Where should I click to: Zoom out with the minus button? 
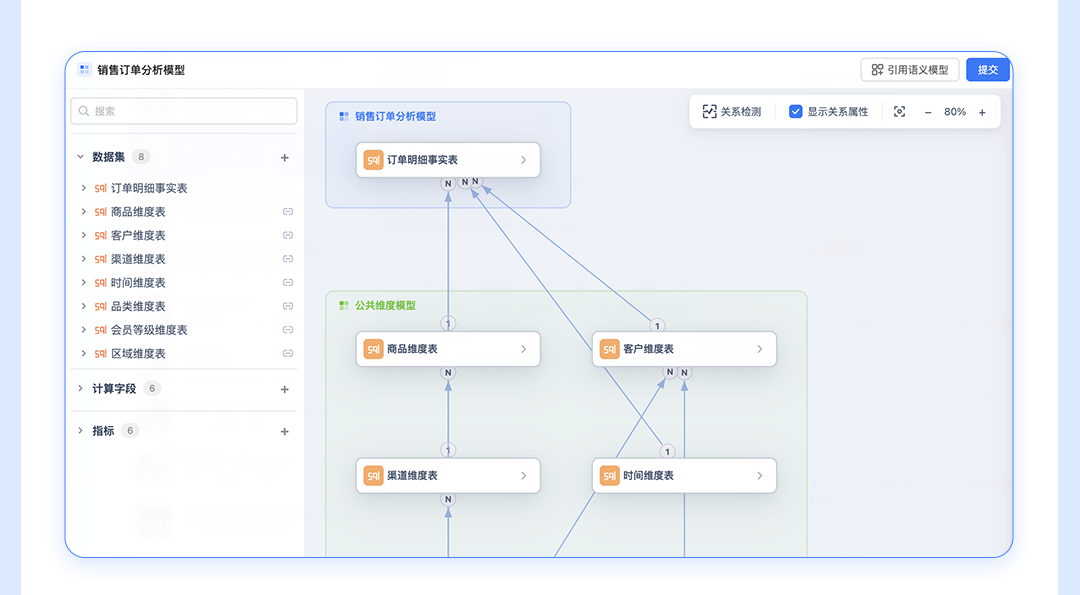pos(928,112)
